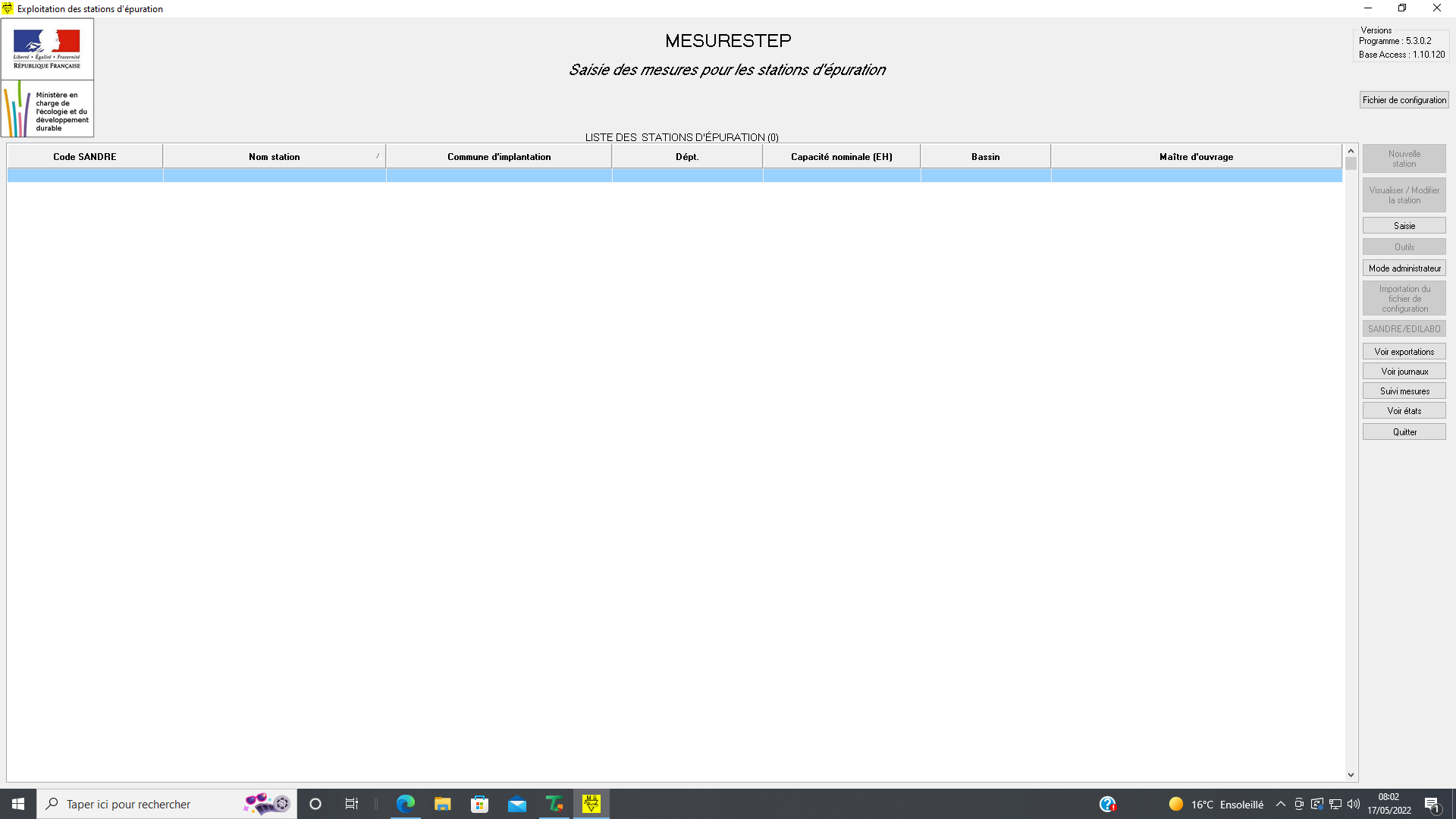This screenshot has width=1456, height=819.
Task: Click the list scrollbar up arrow
Action: [x=1351, y=151]
